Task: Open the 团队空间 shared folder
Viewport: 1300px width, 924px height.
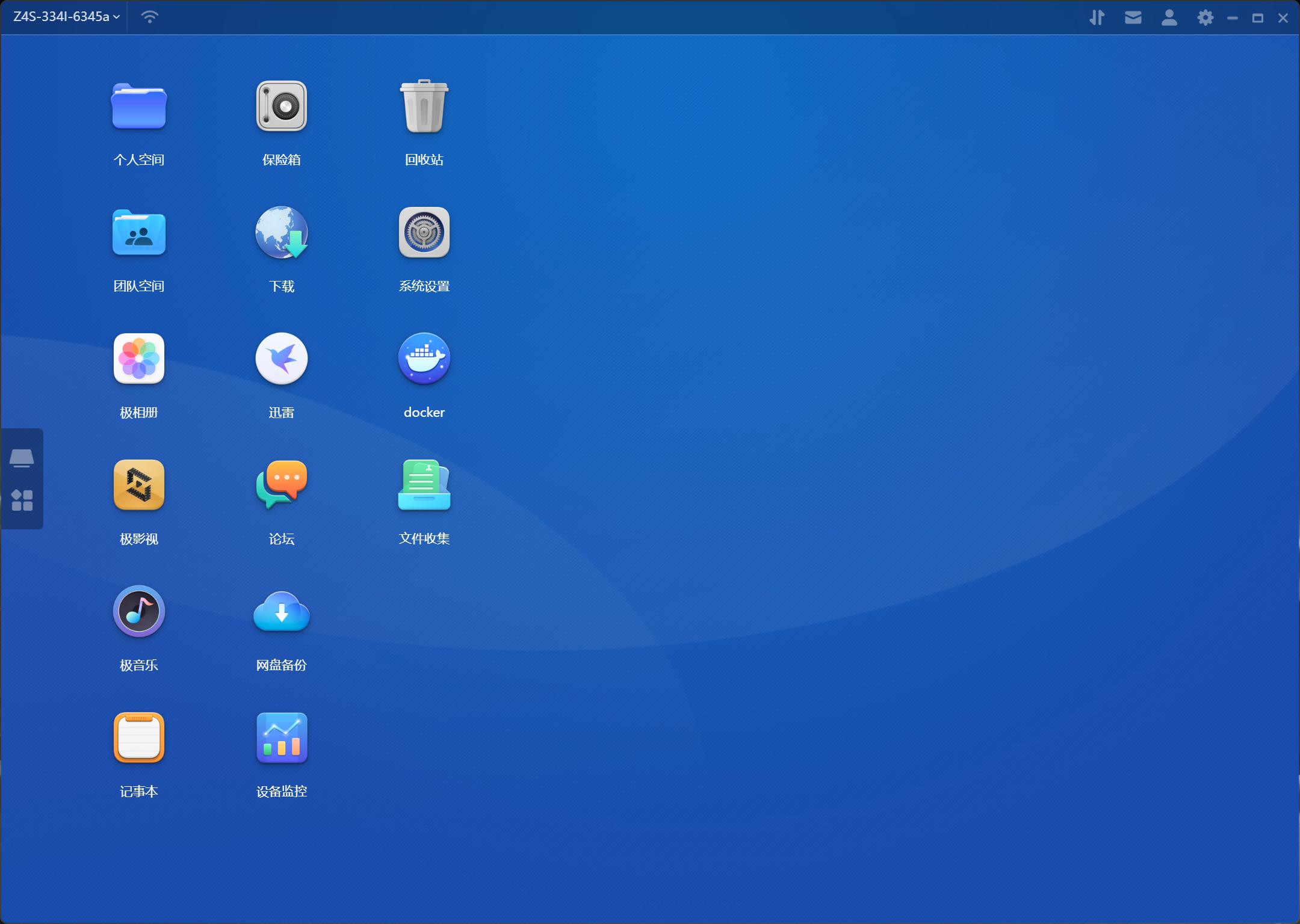Action: pos(138,233)
